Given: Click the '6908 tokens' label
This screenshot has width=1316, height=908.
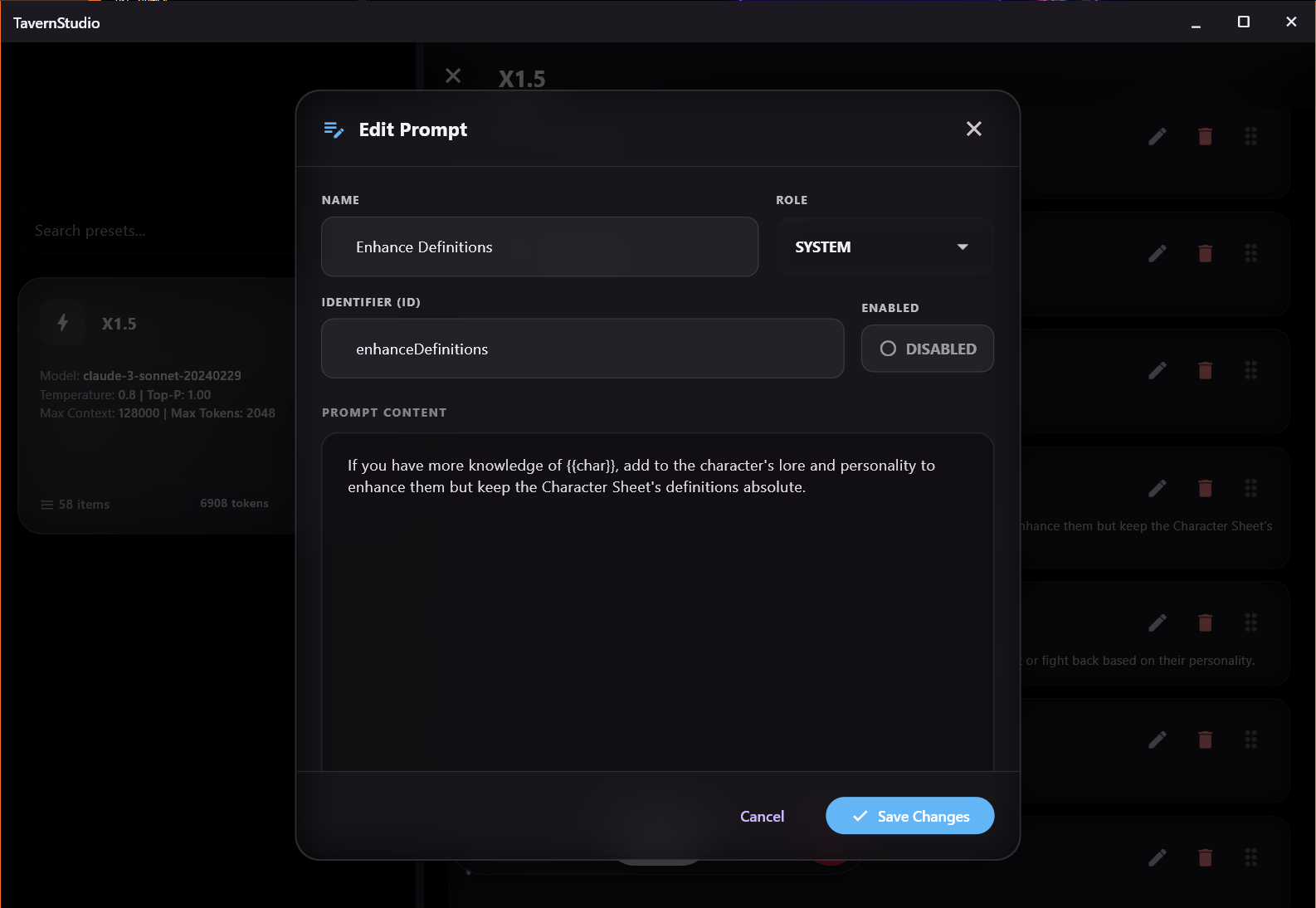Looking at the screenshot, I should [234, 503].
